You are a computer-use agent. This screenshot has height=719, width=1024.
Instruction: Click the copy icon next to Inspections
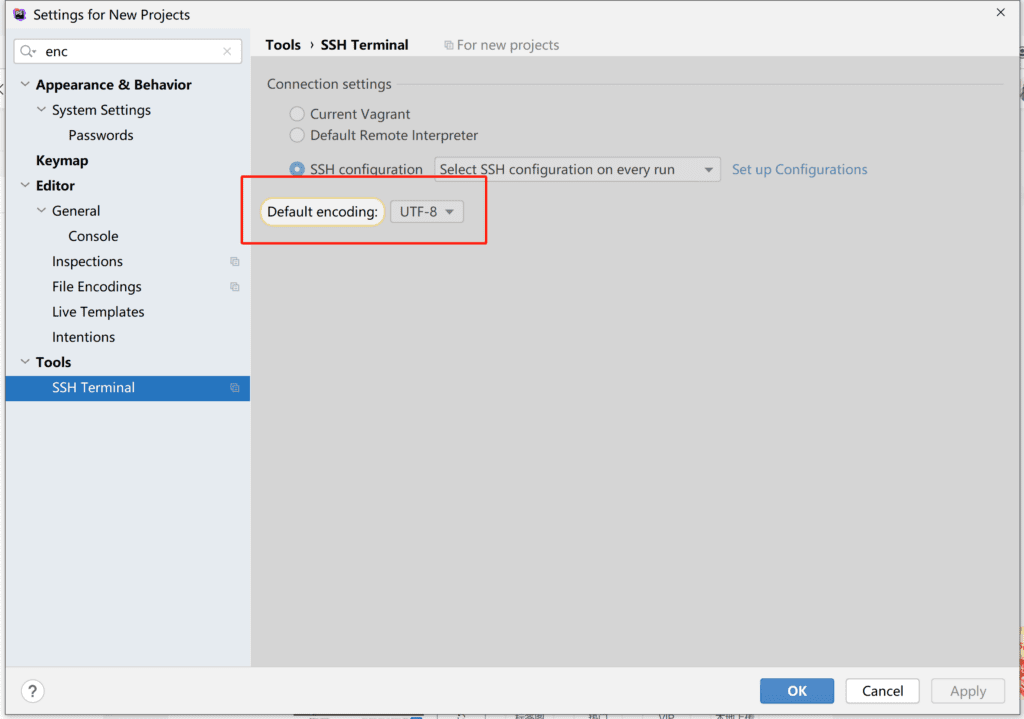coord(235,262)
